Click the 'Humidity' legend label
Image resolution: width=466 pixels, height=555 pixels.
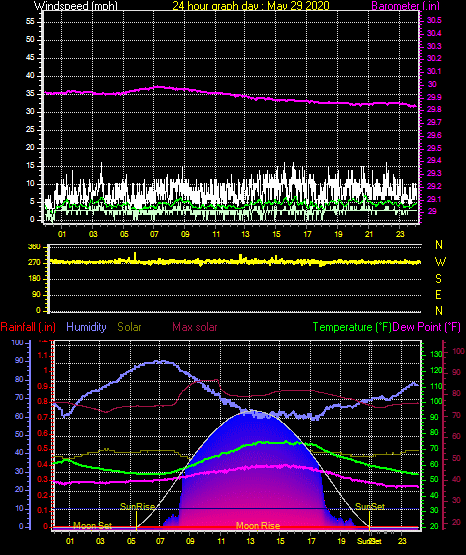pos(86,327)
